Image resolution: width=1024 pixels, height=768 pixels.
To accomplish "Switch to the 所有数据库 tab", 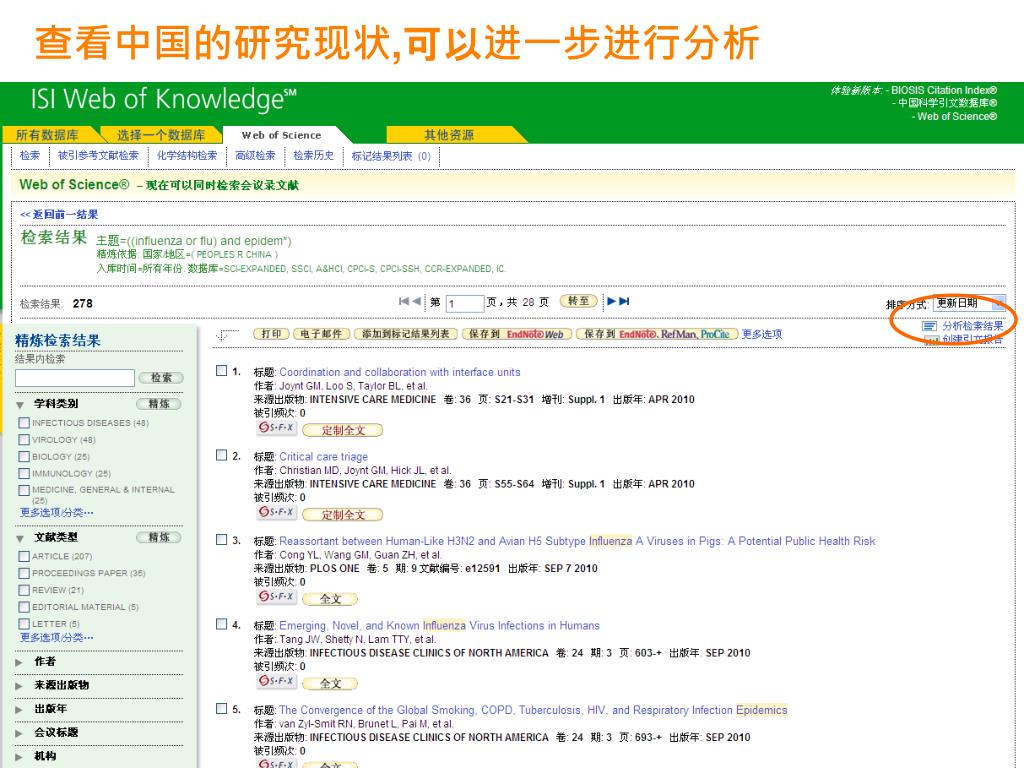I will (47, 135).
